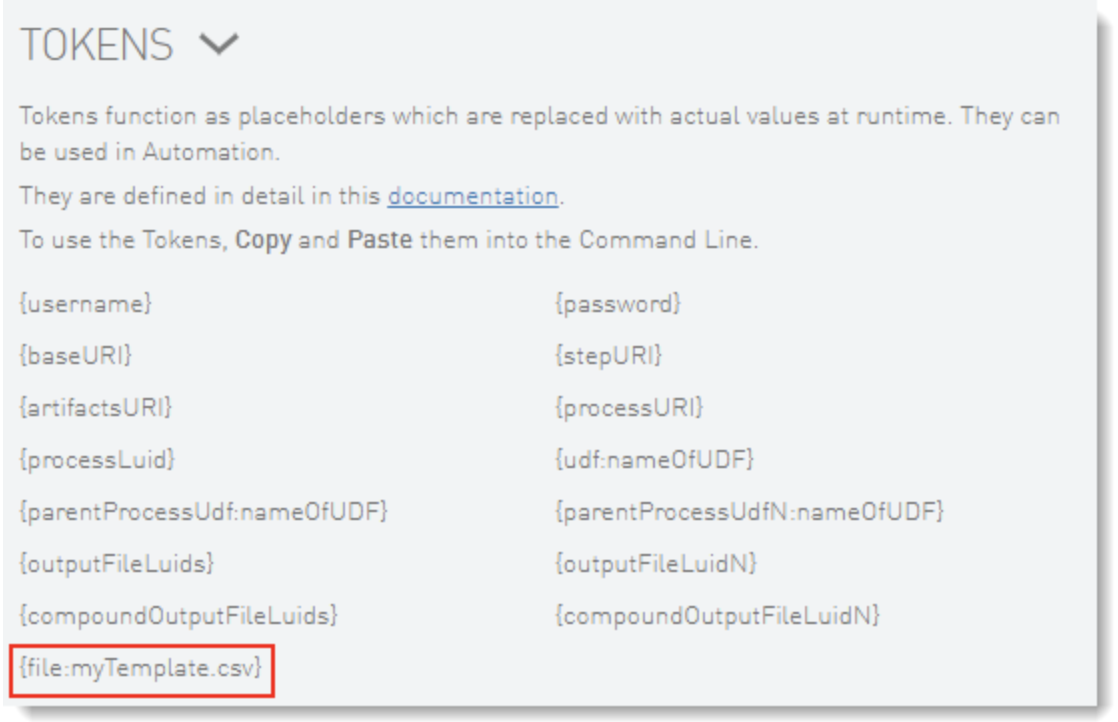Select the {parentProcessUdf:nameOfUDF} token
The image size is (1118, 722).
coord(203,512)
